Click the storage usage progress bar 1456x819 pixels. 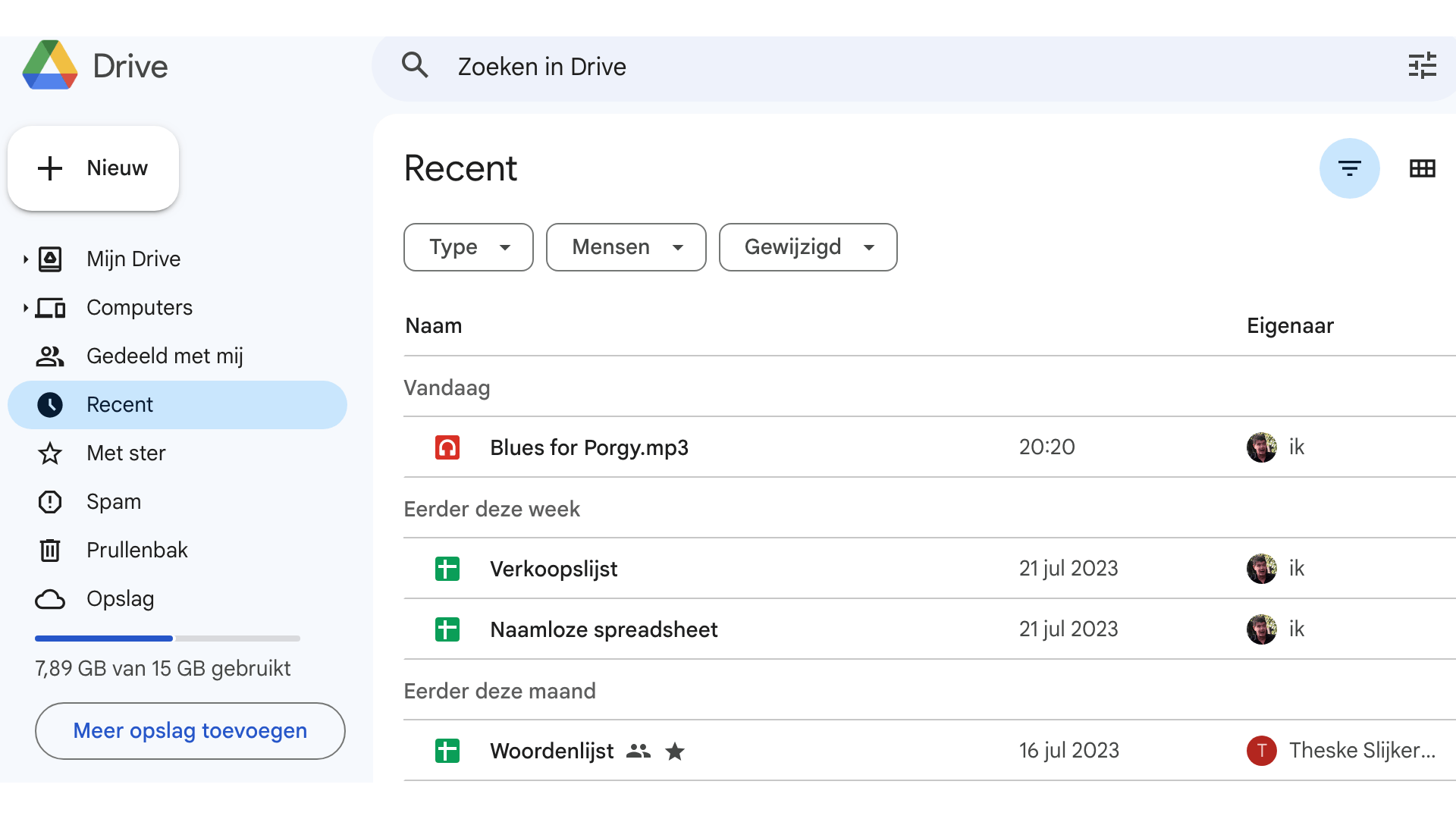(x=167, y=638)
